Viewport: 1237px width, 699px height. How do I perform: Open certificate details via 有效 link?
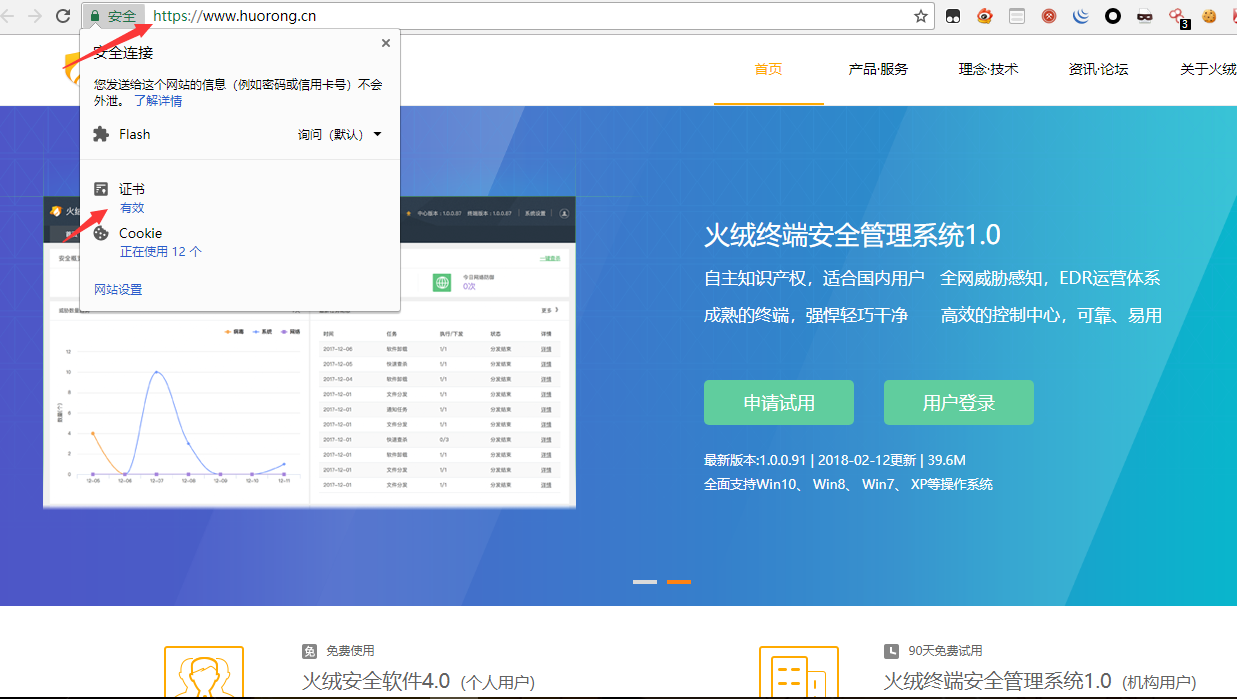point(132,208)
